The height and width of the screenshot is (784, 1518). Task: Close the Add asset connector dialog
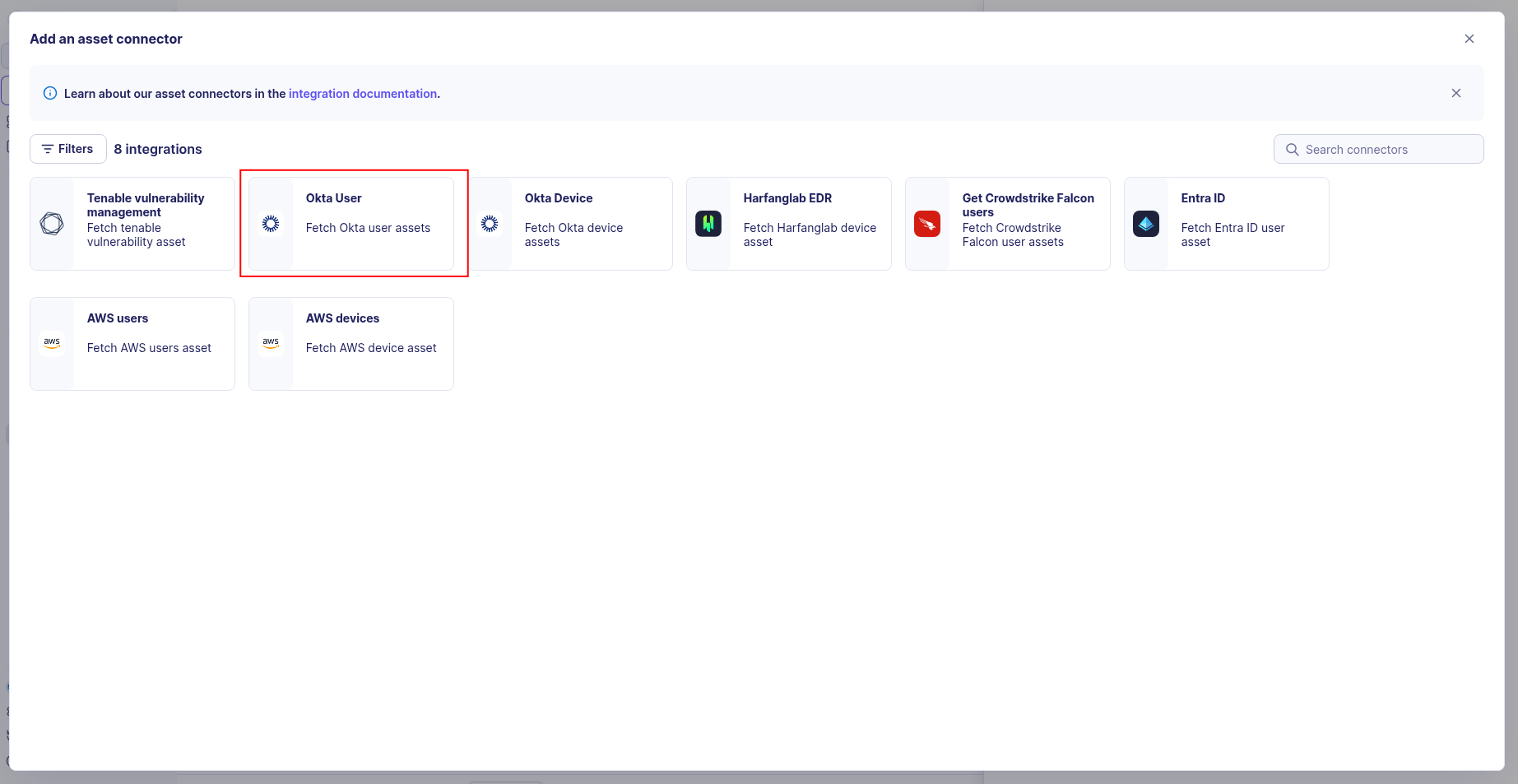1469,38
